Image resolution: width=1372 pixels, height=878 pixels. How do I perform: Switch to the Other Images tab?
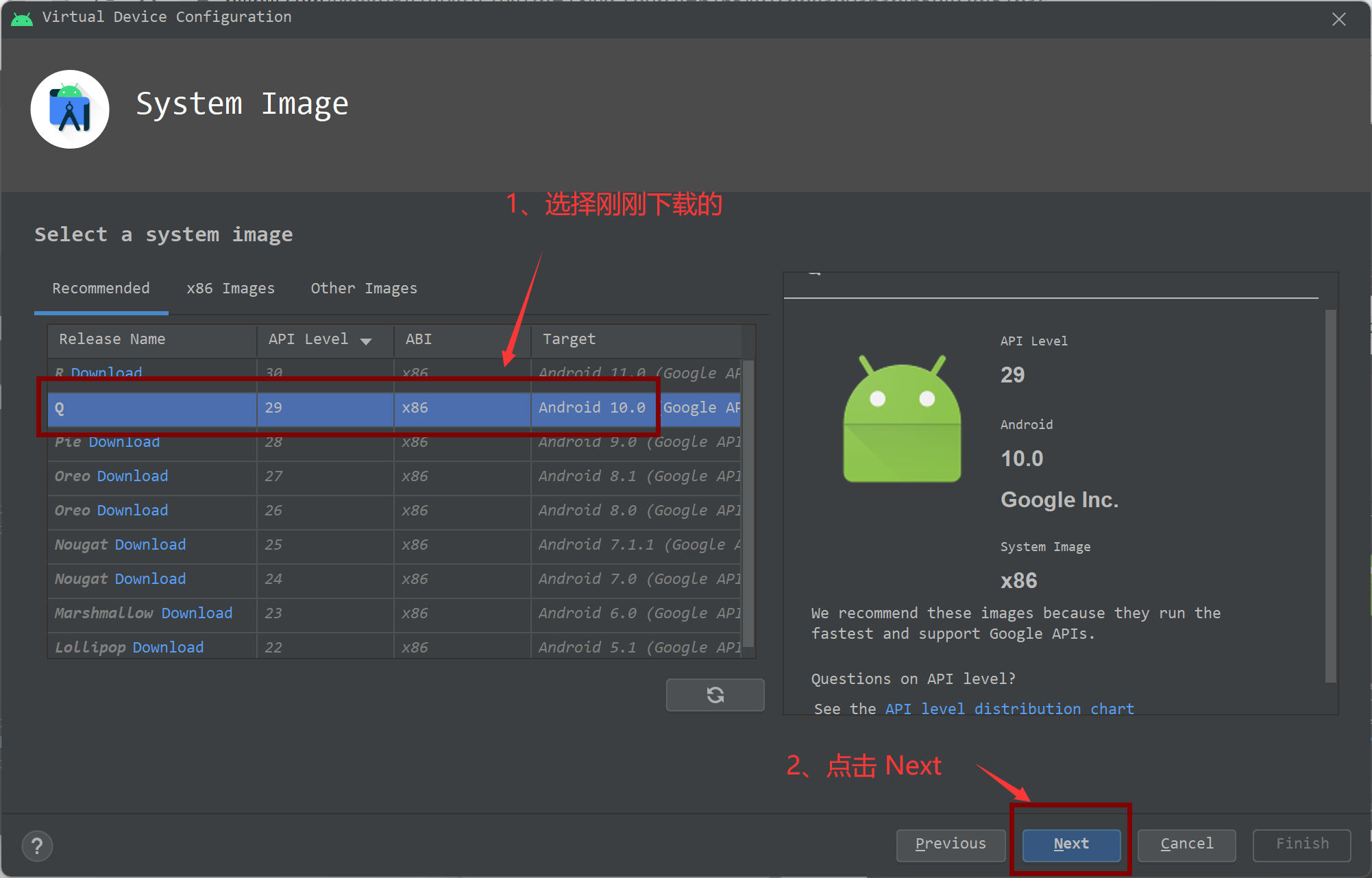pos(364,289)
